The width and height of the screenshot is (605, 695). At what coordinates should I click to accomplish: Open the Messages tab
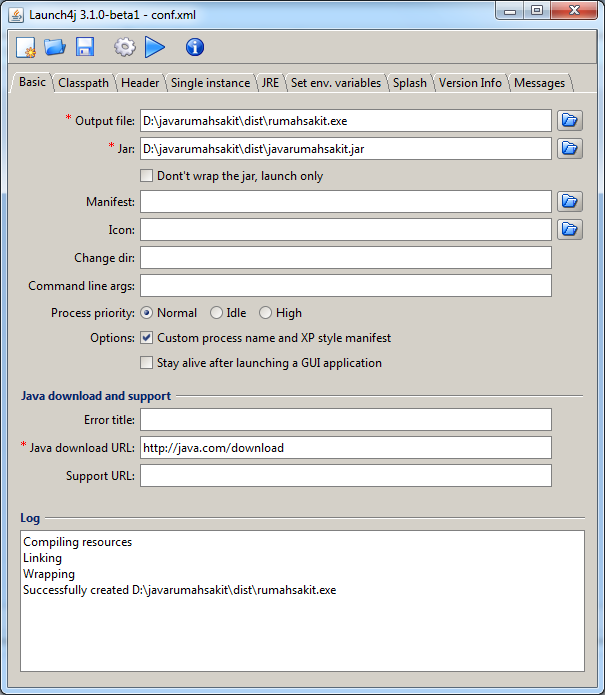click(x=539, y=83)
